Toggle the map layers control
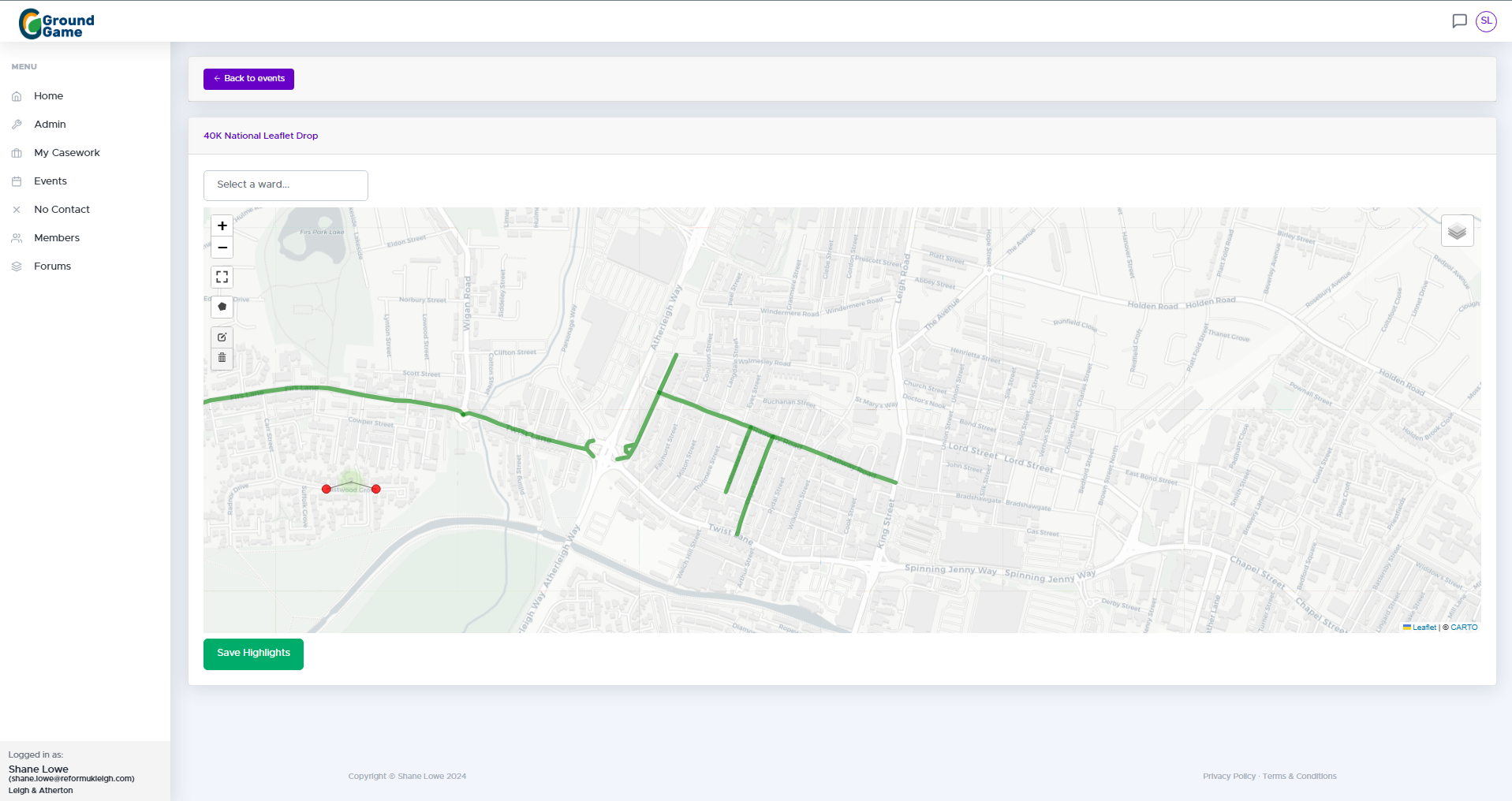The image size is (1512, 801). point(1457,230)
